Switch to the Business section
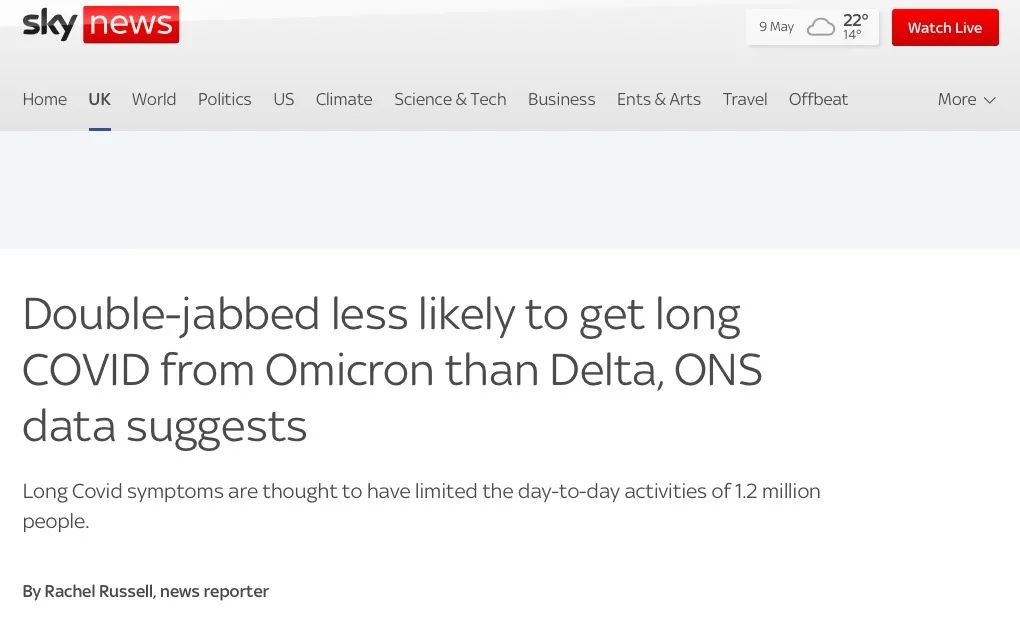This screenshot has width=1020, height=628. tap(561, 99)
